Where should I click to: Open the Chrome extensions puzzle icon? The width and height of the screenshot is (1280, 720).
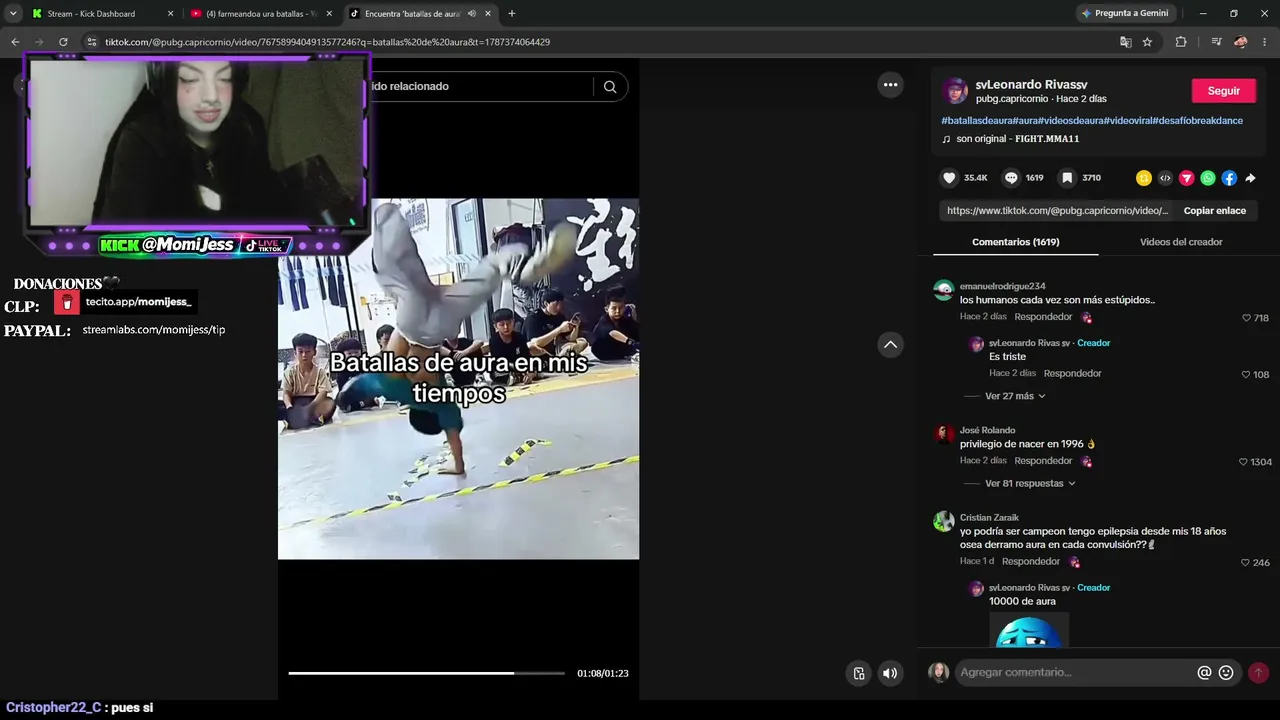(1181, 42)
